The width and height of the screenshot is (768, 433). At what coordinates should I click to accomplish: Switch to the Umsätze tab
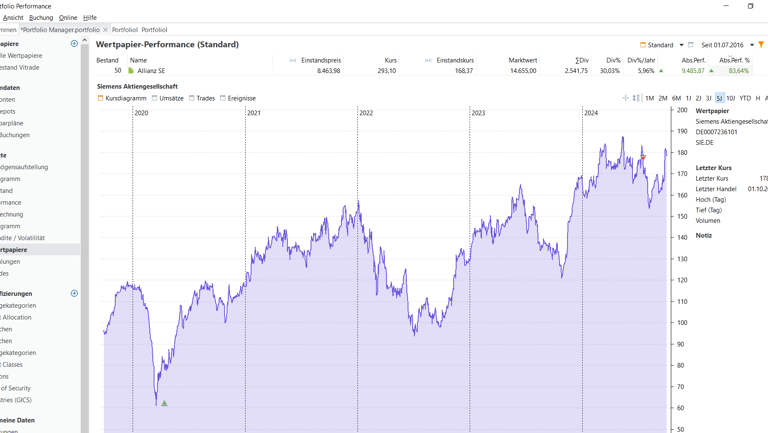pos(168,98)
